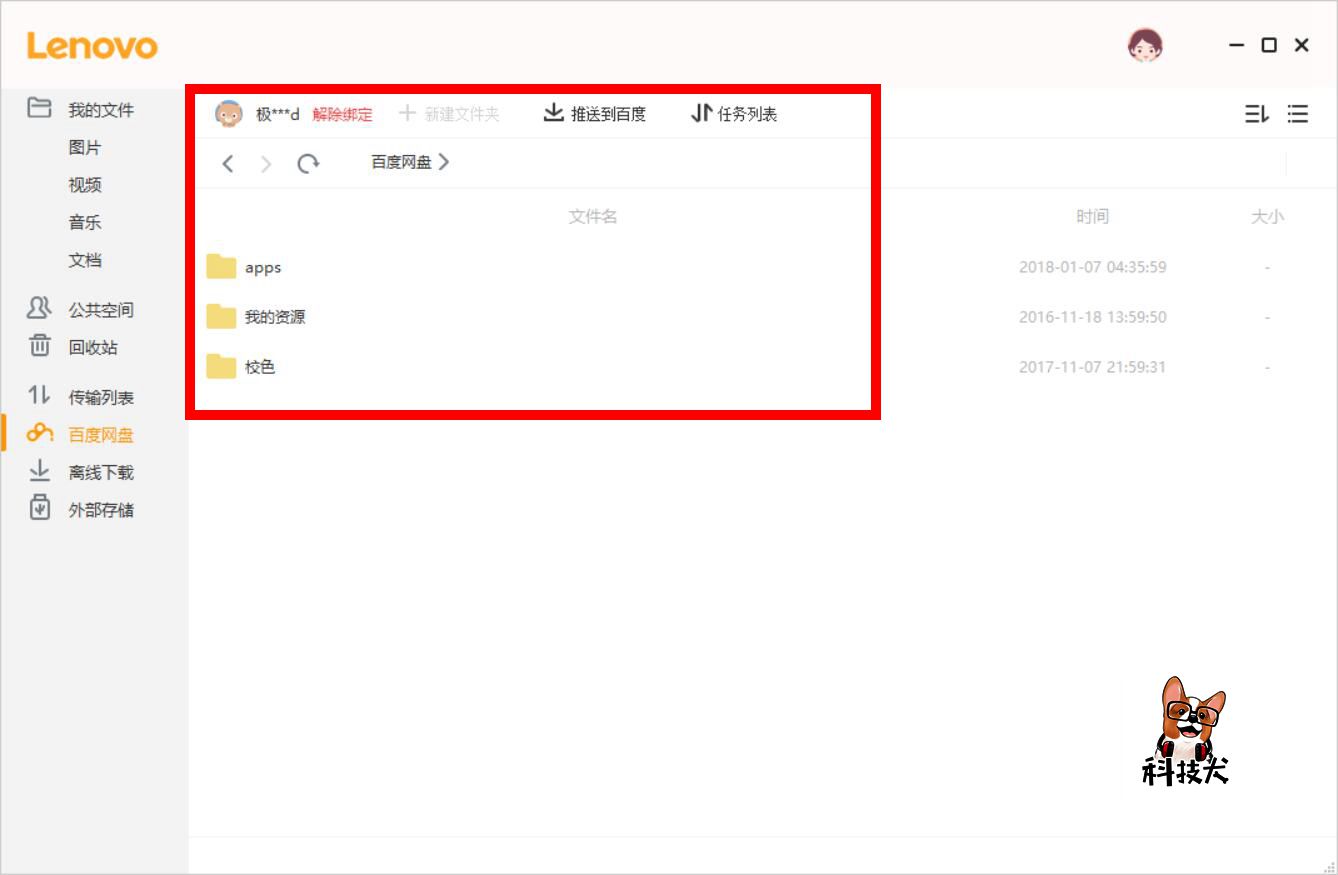The image size is (1338, 875).
Task: Open the sort order icon at top right
Action: (1257, 114)
